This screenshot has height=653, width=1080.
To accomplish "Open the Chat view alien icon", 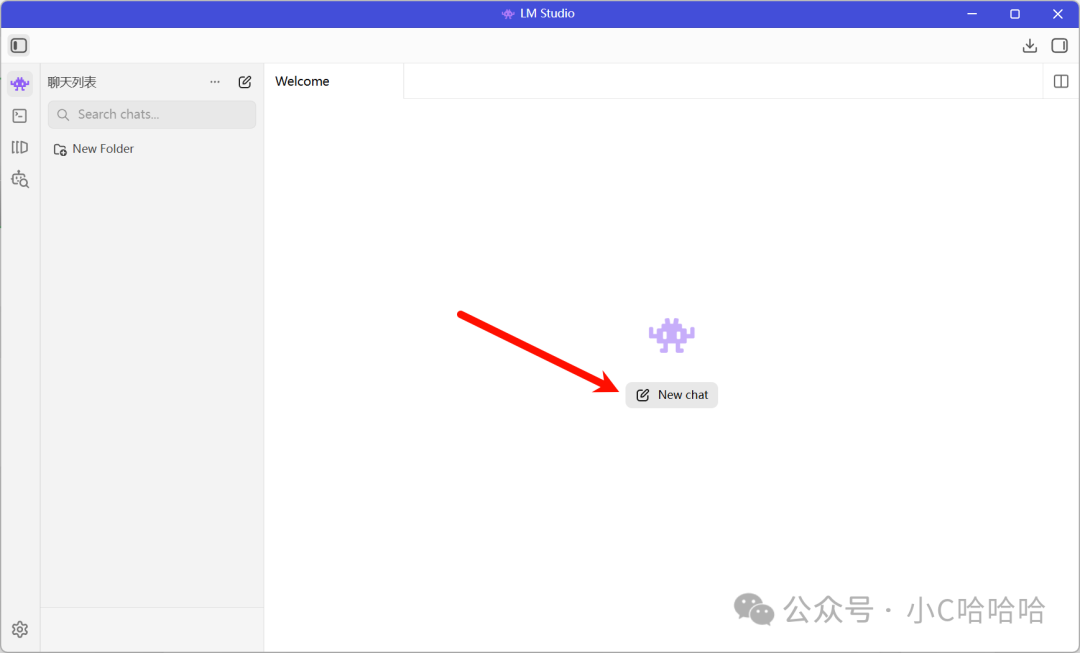I will click(20, 84).
